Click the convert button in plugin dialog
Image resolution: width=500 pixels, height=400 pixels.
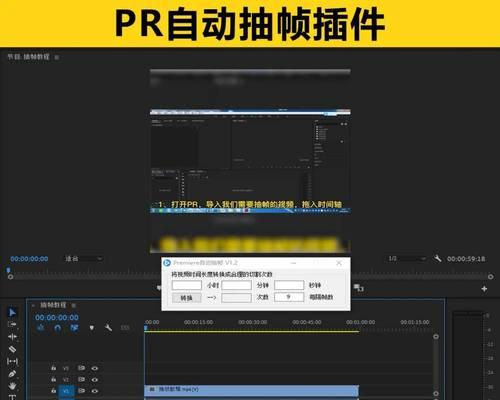tap(187, 298)
